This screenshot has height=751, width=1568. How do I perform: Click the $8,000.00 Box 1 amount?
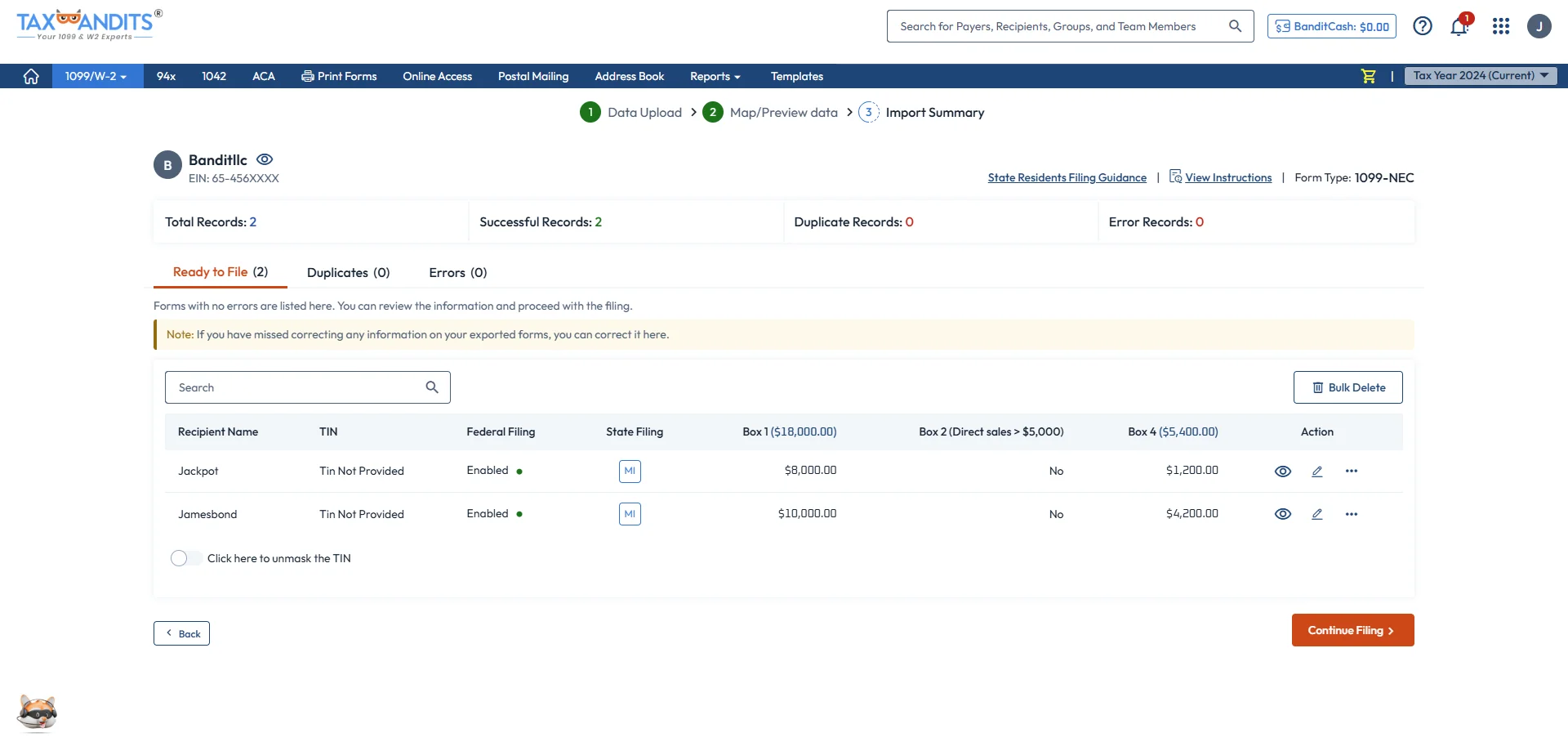810,471
